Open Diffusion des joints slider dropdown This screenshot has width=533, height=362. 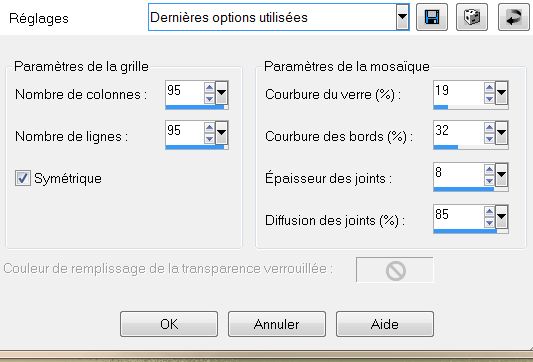coord(502,217)
